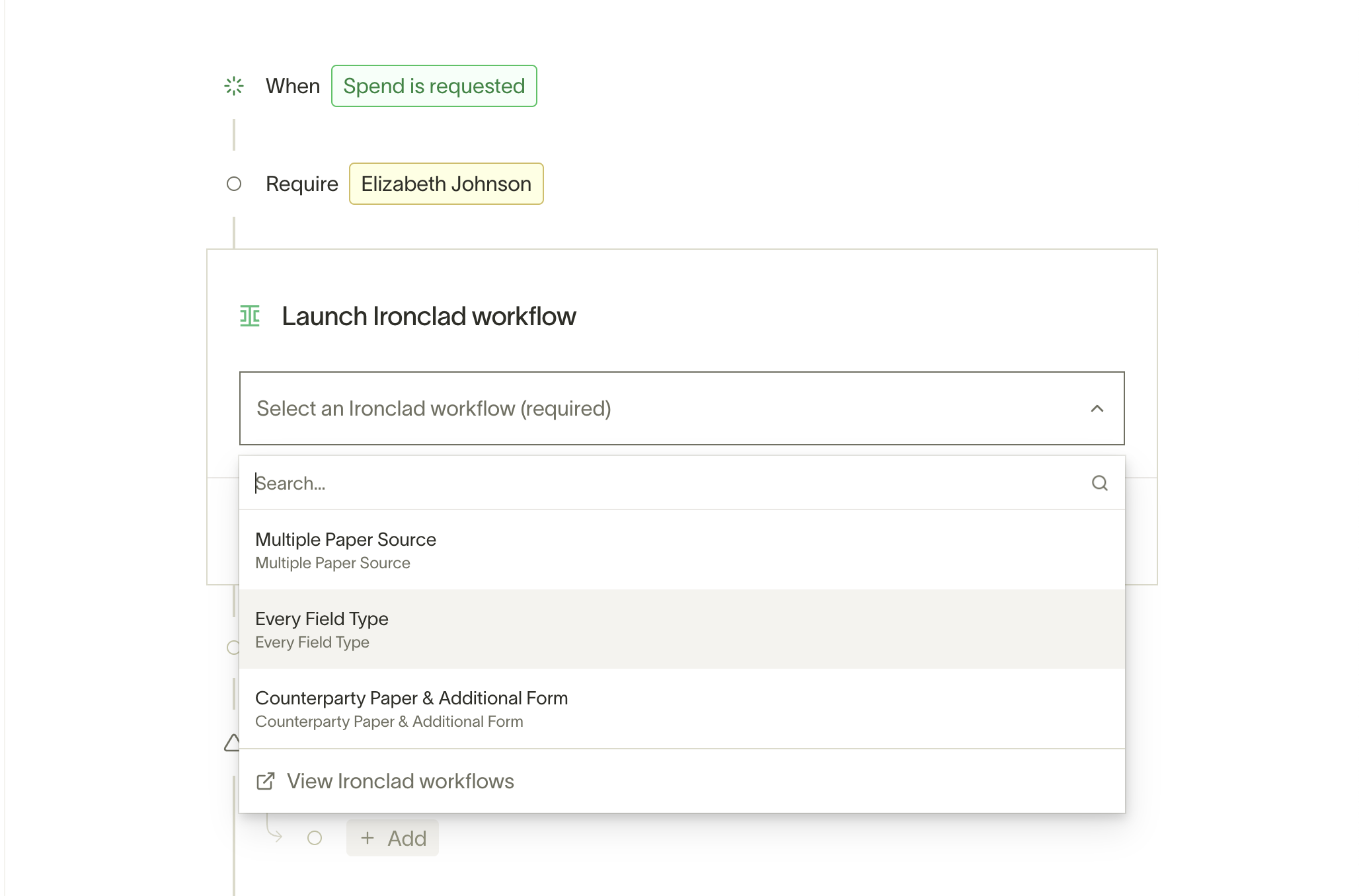Click the Launch Ironclad workflow heading
Viewport: 1359px width, 896px height.
coord(428,316)
